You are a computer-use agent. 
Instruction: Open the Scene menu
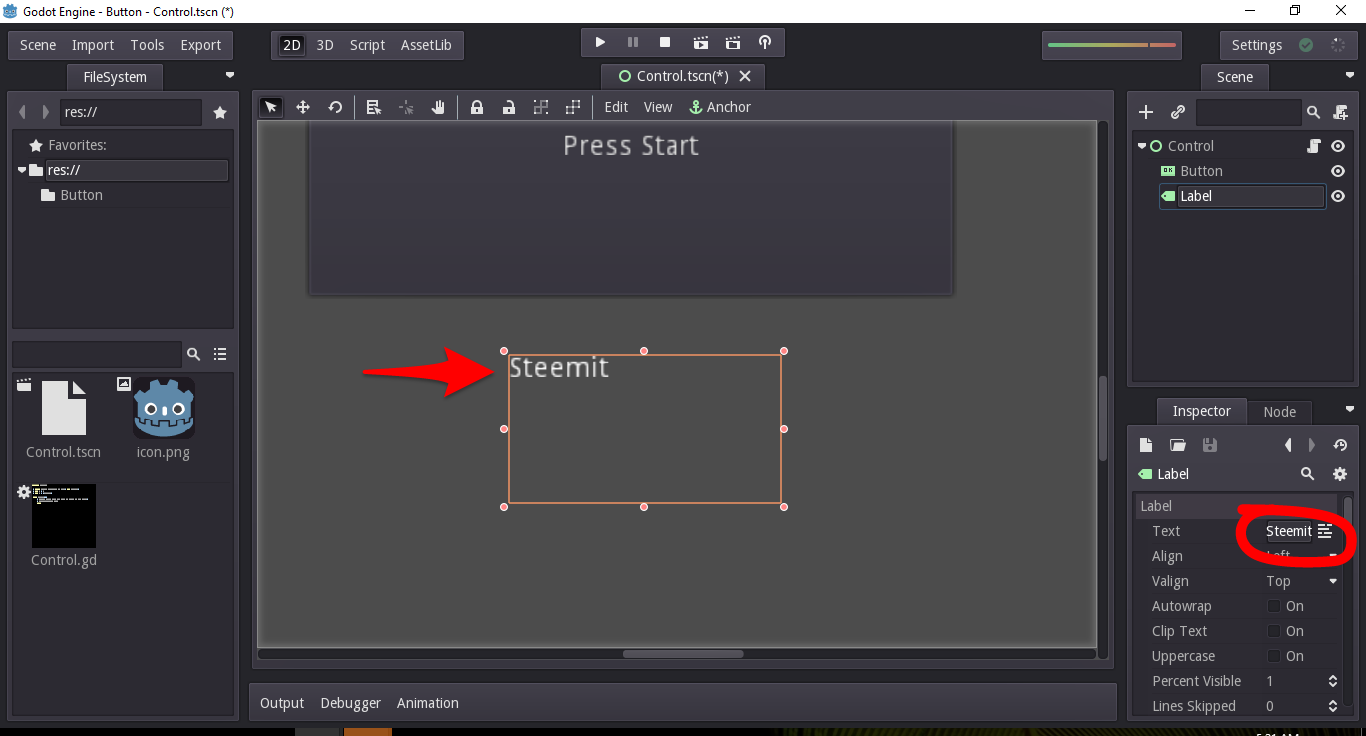point(38,45)
